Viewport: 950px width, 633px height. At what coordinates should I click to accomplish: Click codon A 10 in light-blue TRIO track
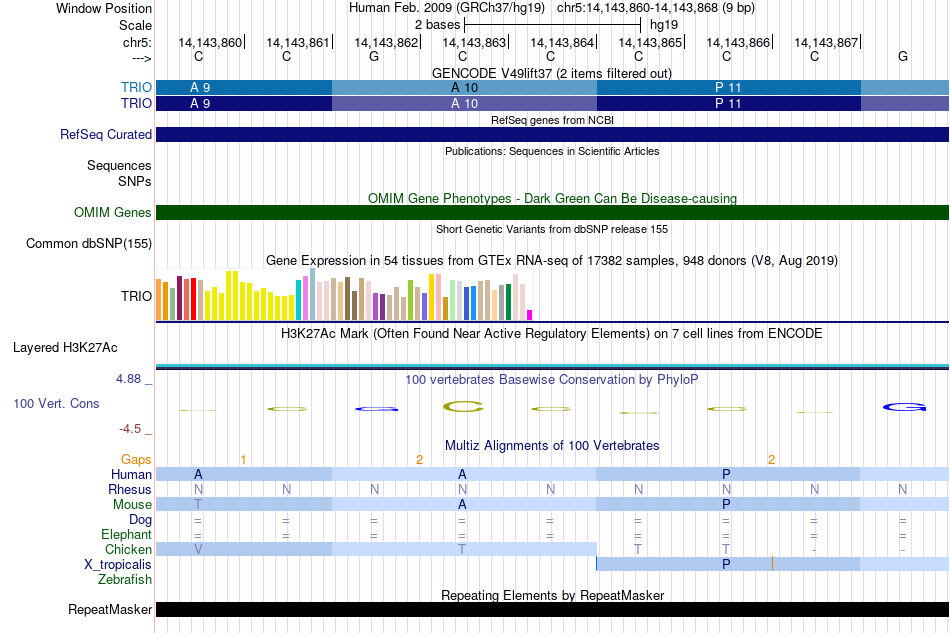[x=465, y=87]
